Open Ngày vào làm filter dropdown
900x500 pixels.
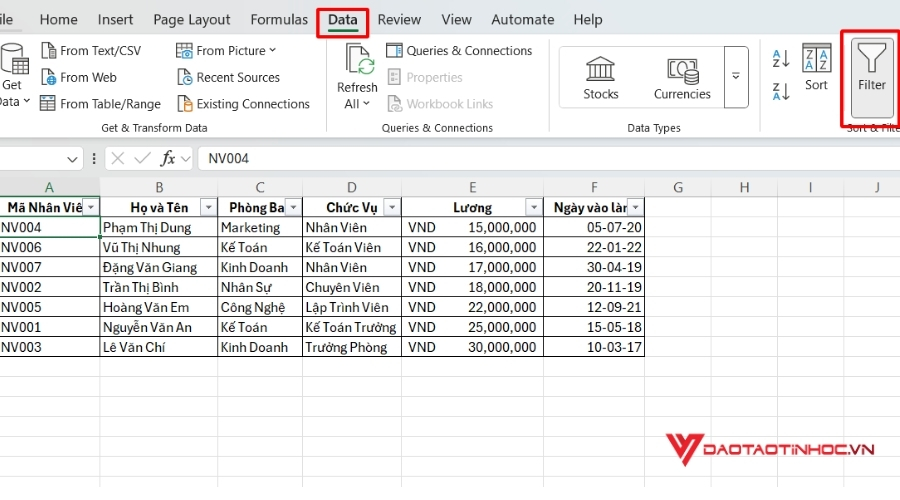635,207
